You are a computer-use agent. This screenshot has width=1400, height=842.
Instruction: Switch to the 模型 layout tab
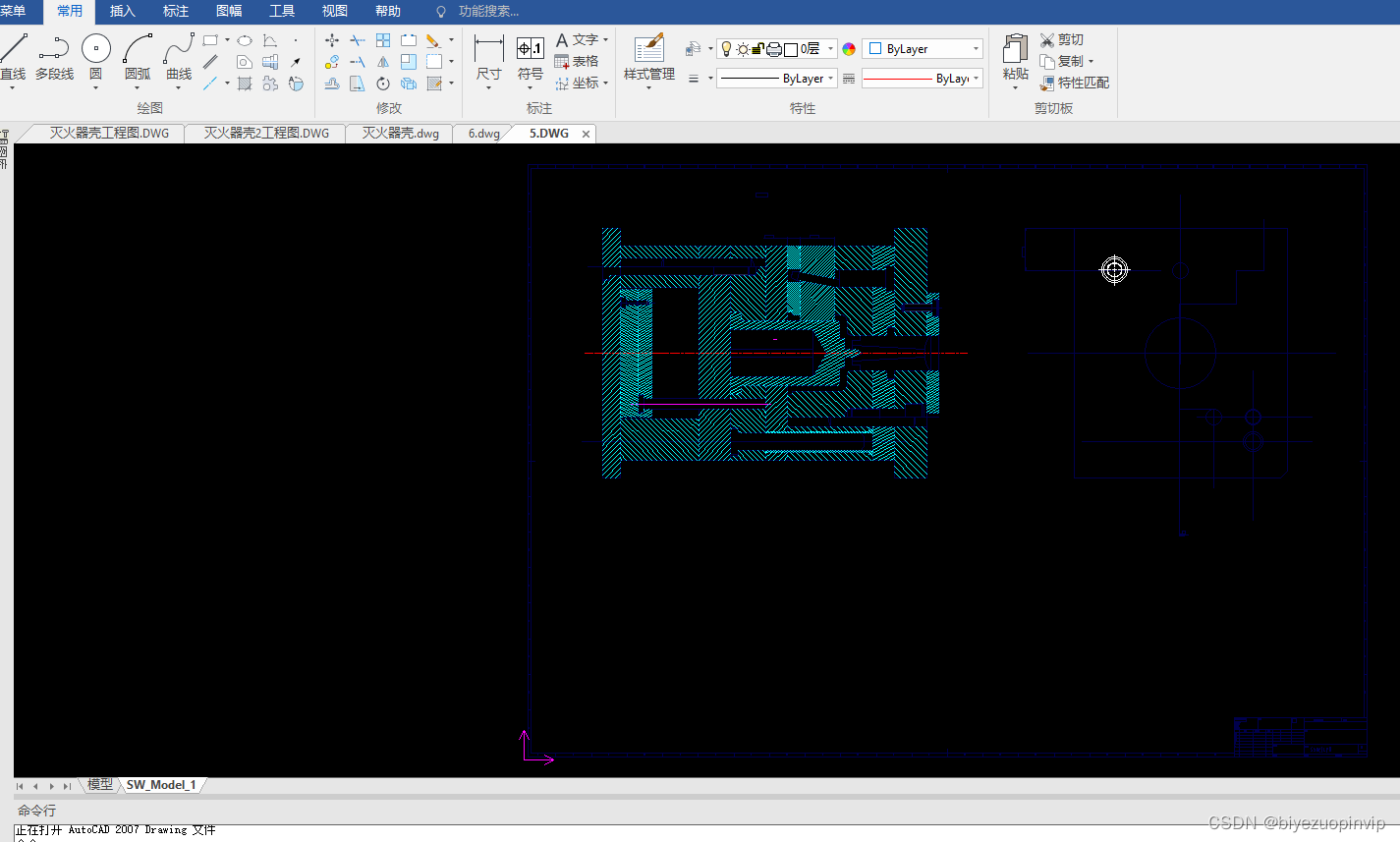tap(100, 785)
